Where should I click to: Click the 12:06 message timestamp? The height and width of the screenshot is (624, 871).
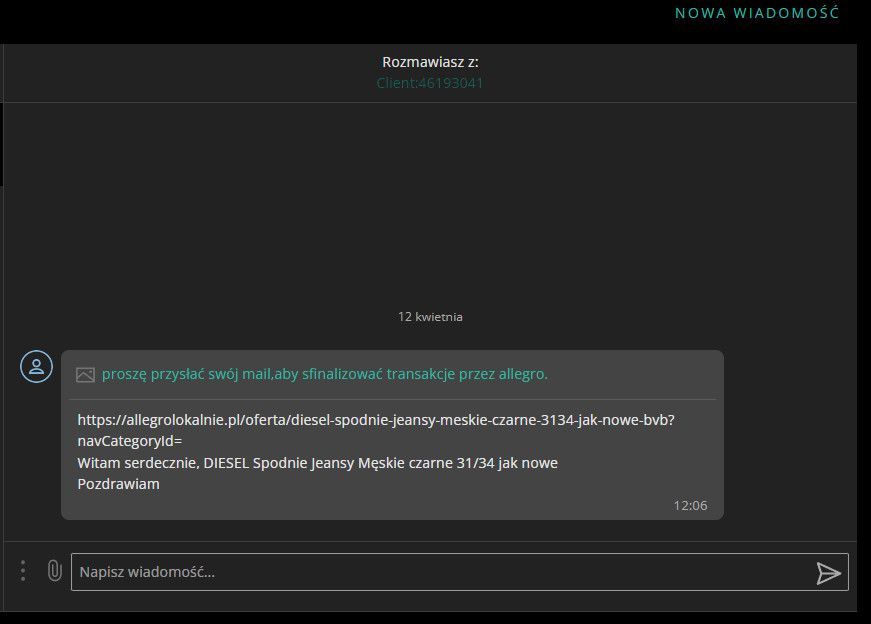tap(690, 505)
